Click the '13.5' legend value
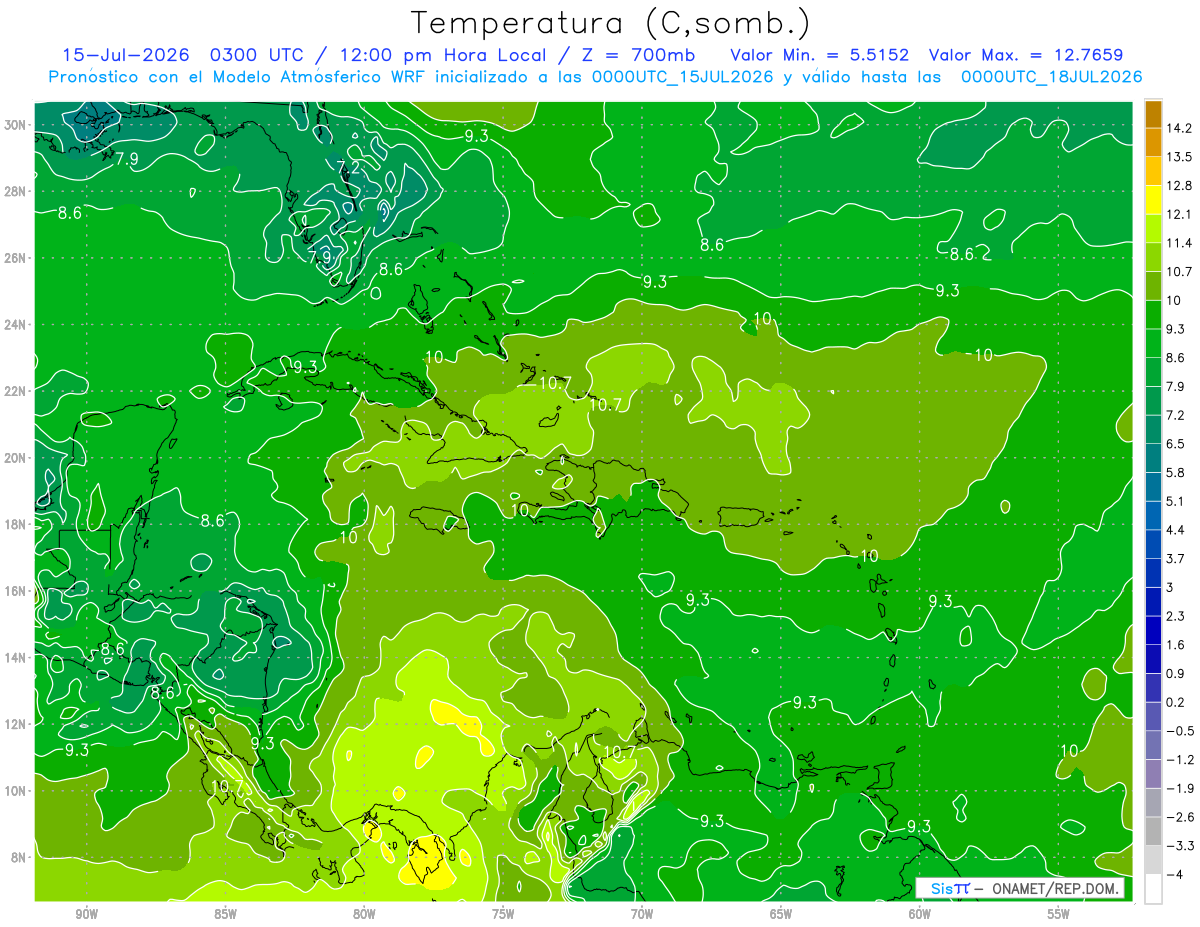 click(1179, 157)
